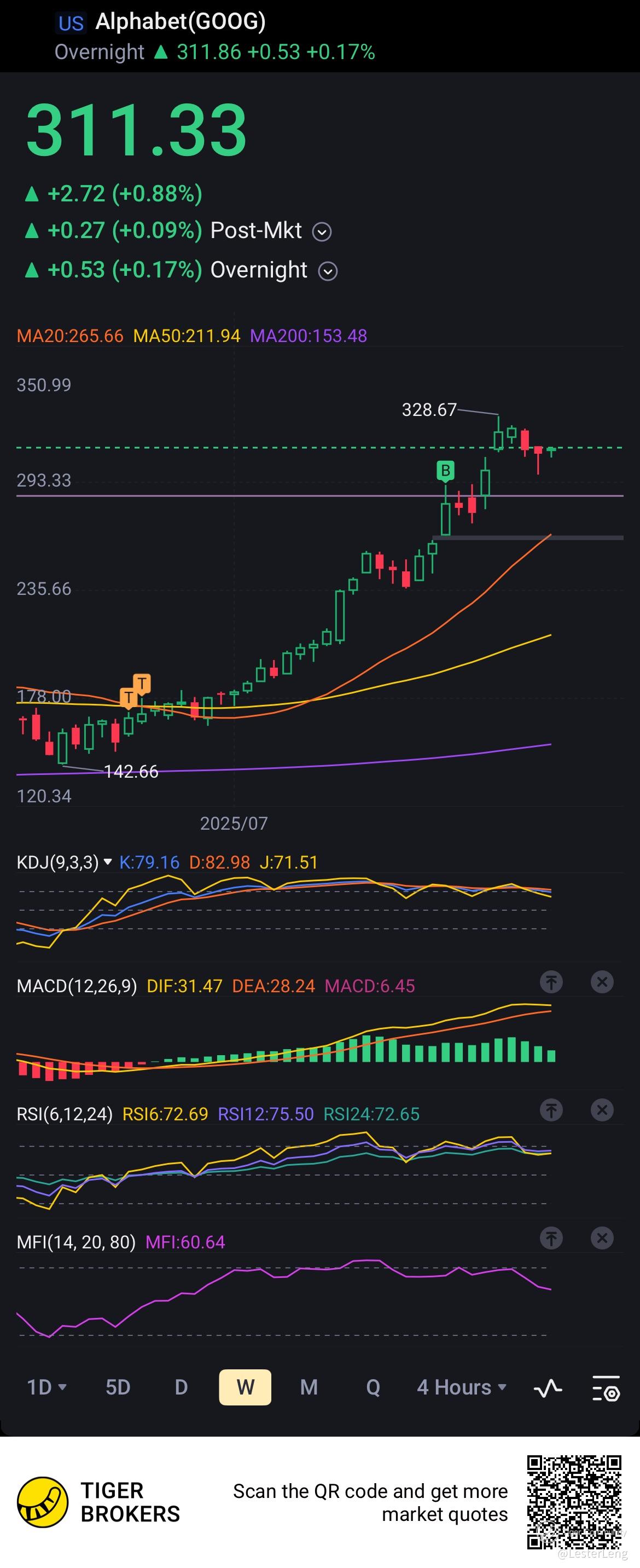
Task: Switch to the 5D timeframe tab
Action: [118, 1387]
